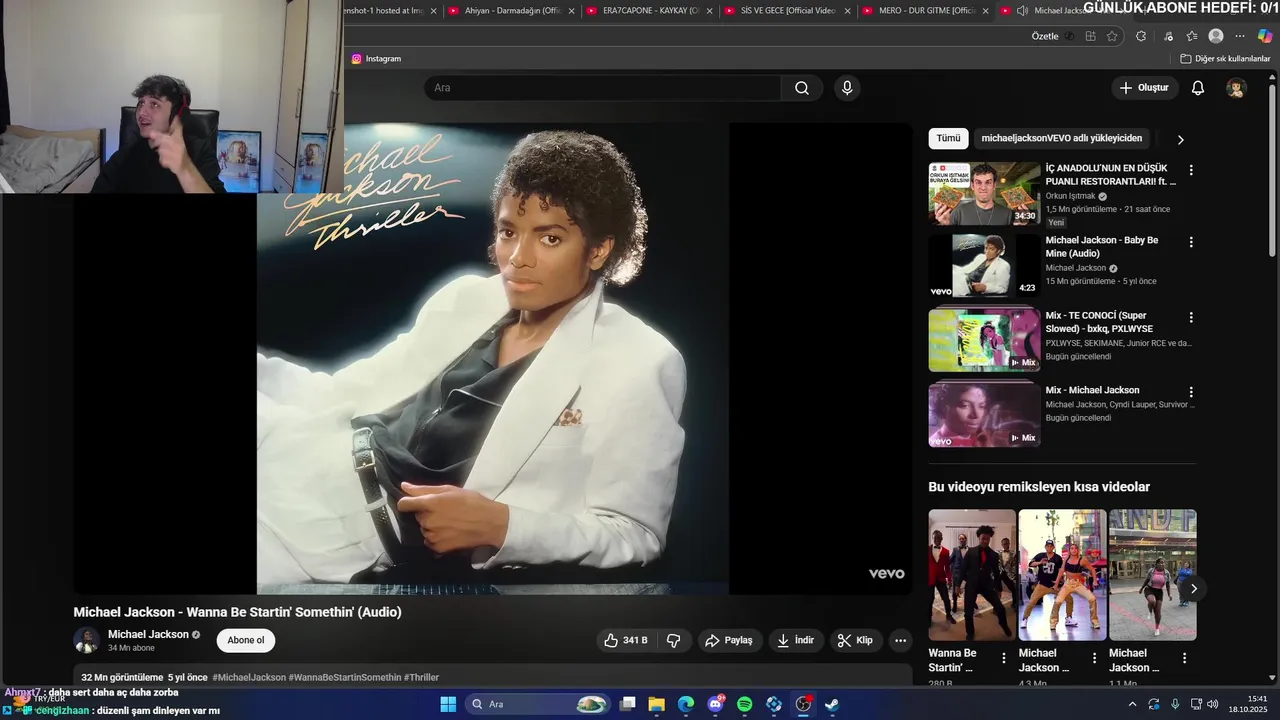Open options for Baby Be Mine video
This screenshot has width=1280, height=720.
pyautogui.click(x=1190, y=242)
